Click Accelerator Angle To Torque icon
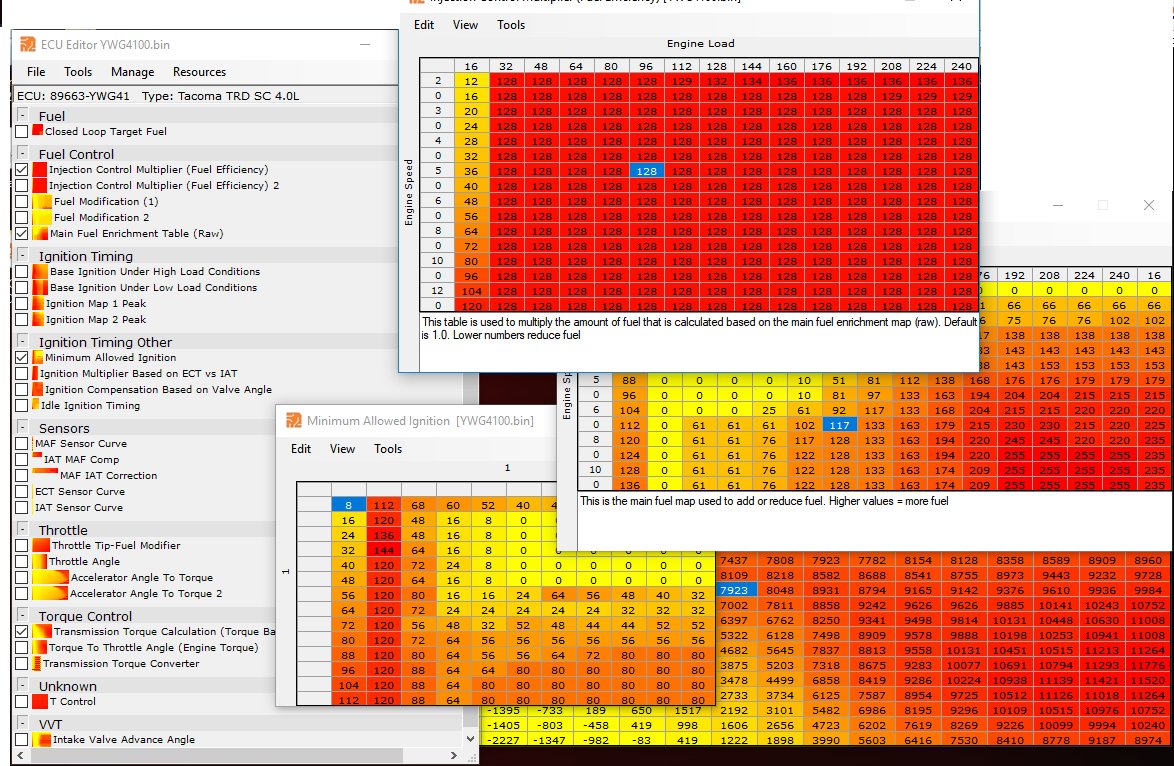 pos(50,577)
